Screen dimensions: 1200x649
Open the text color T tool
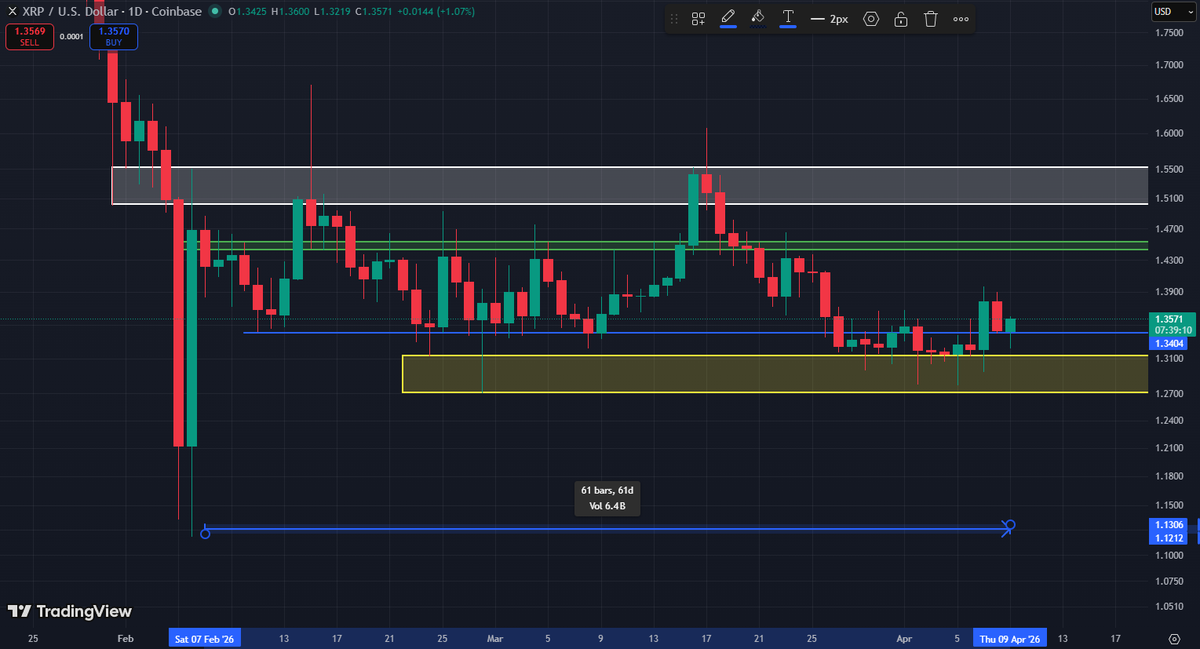(x=788, y=18)
